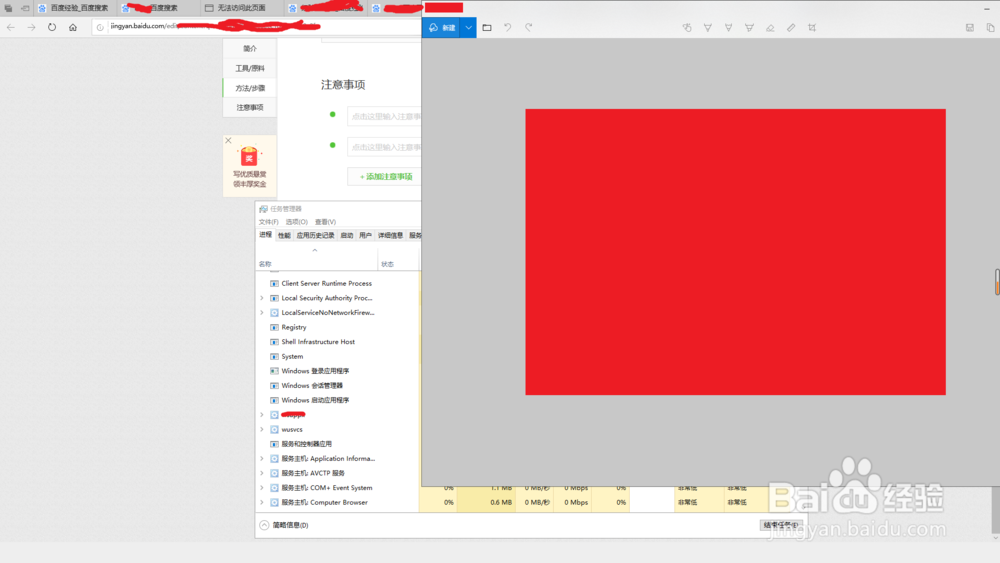Click the site info icon in the address bar
This screenshot has height=563, width=1000.
(x=100, y=27)
